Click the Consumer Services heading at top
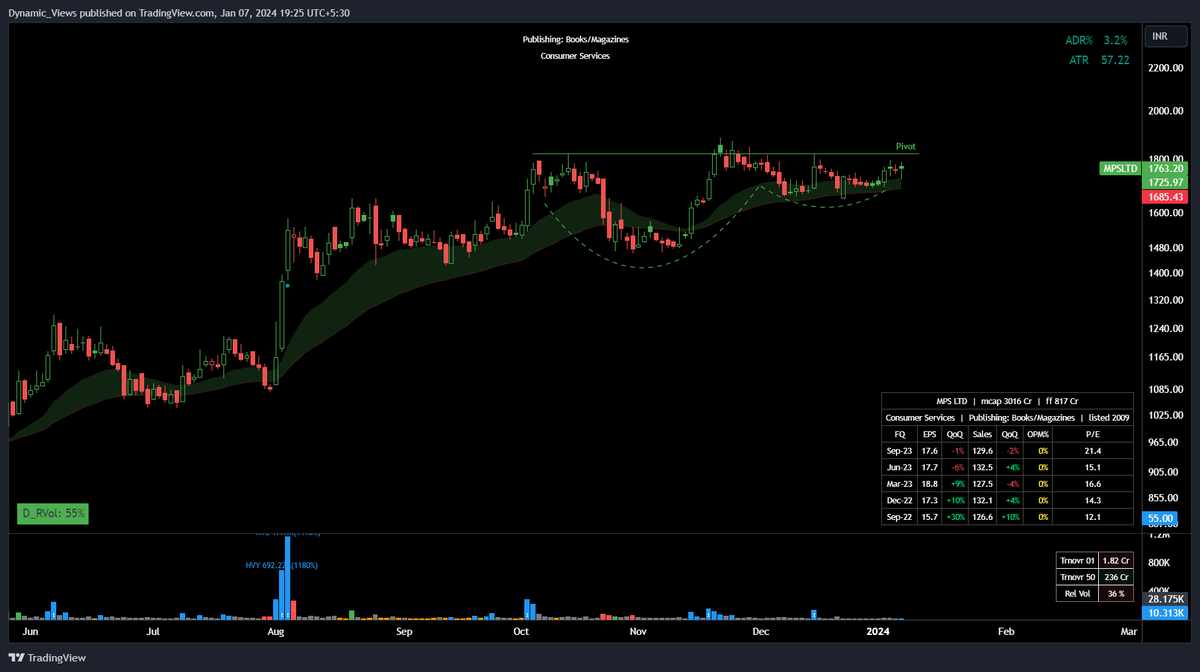 coord(576,56)
